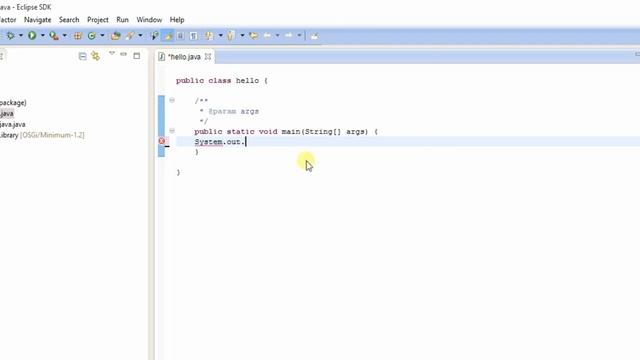
Task: Collapse the main method fold marker
Action: pos(172,131)
